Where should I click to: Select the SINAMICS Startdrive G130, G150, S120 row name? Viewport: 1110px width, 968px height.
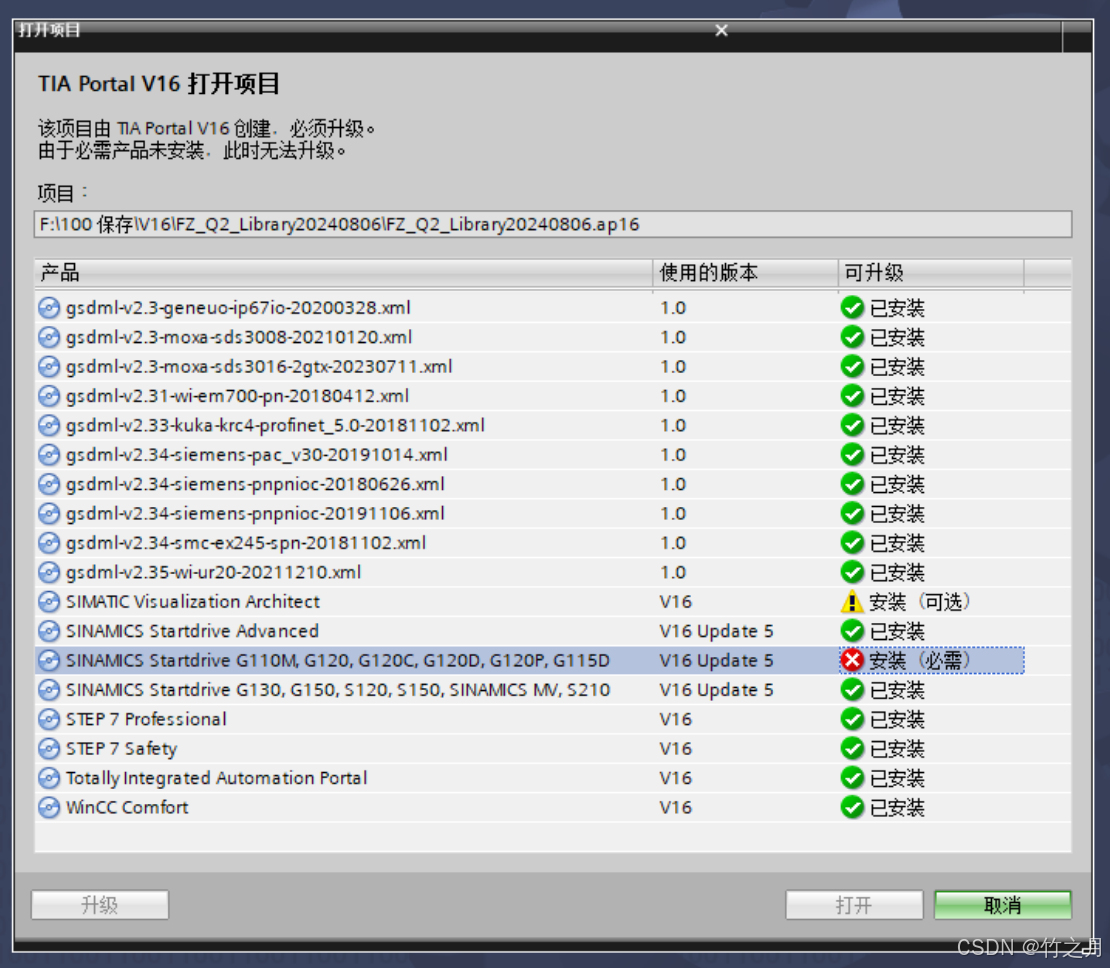pos(338,690)
